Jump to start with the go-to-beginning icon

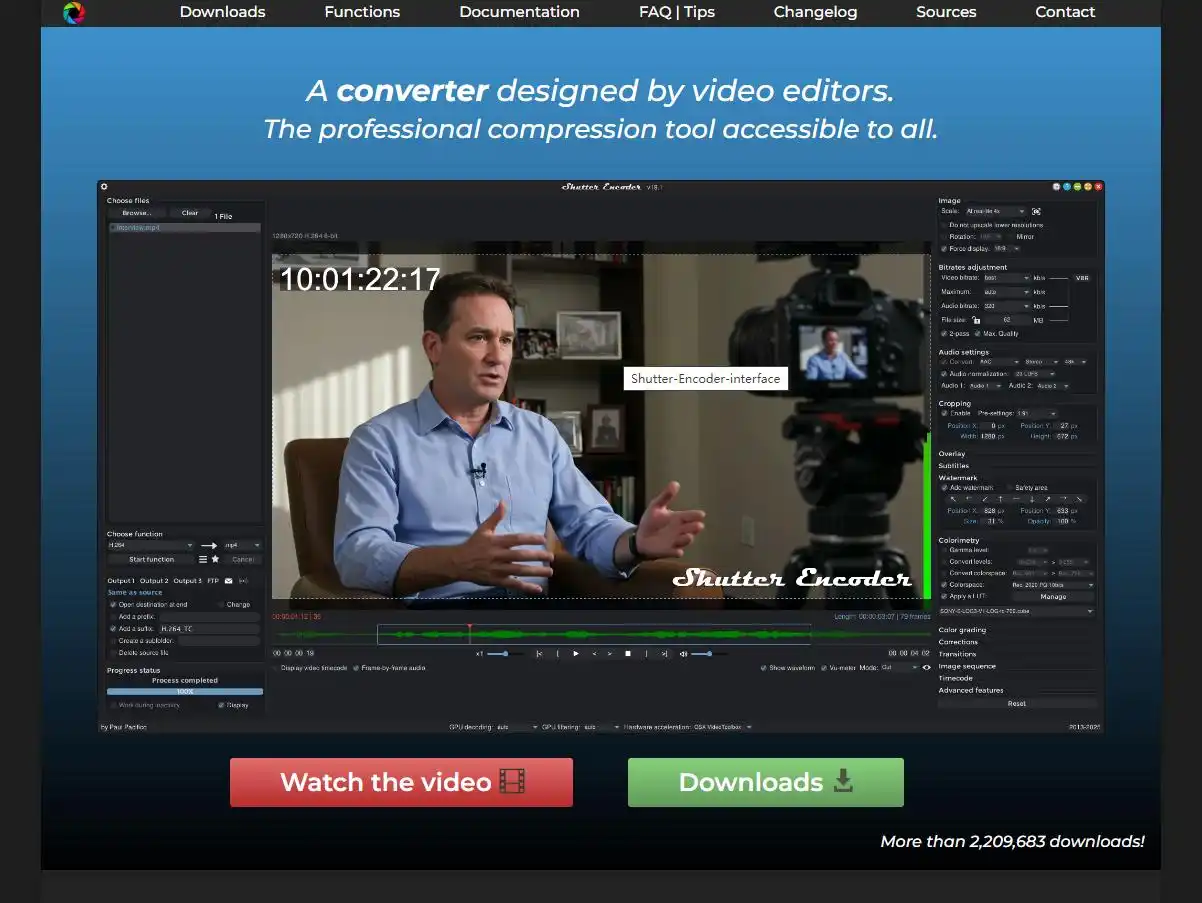pyautogui.click(x=539, y=653)
